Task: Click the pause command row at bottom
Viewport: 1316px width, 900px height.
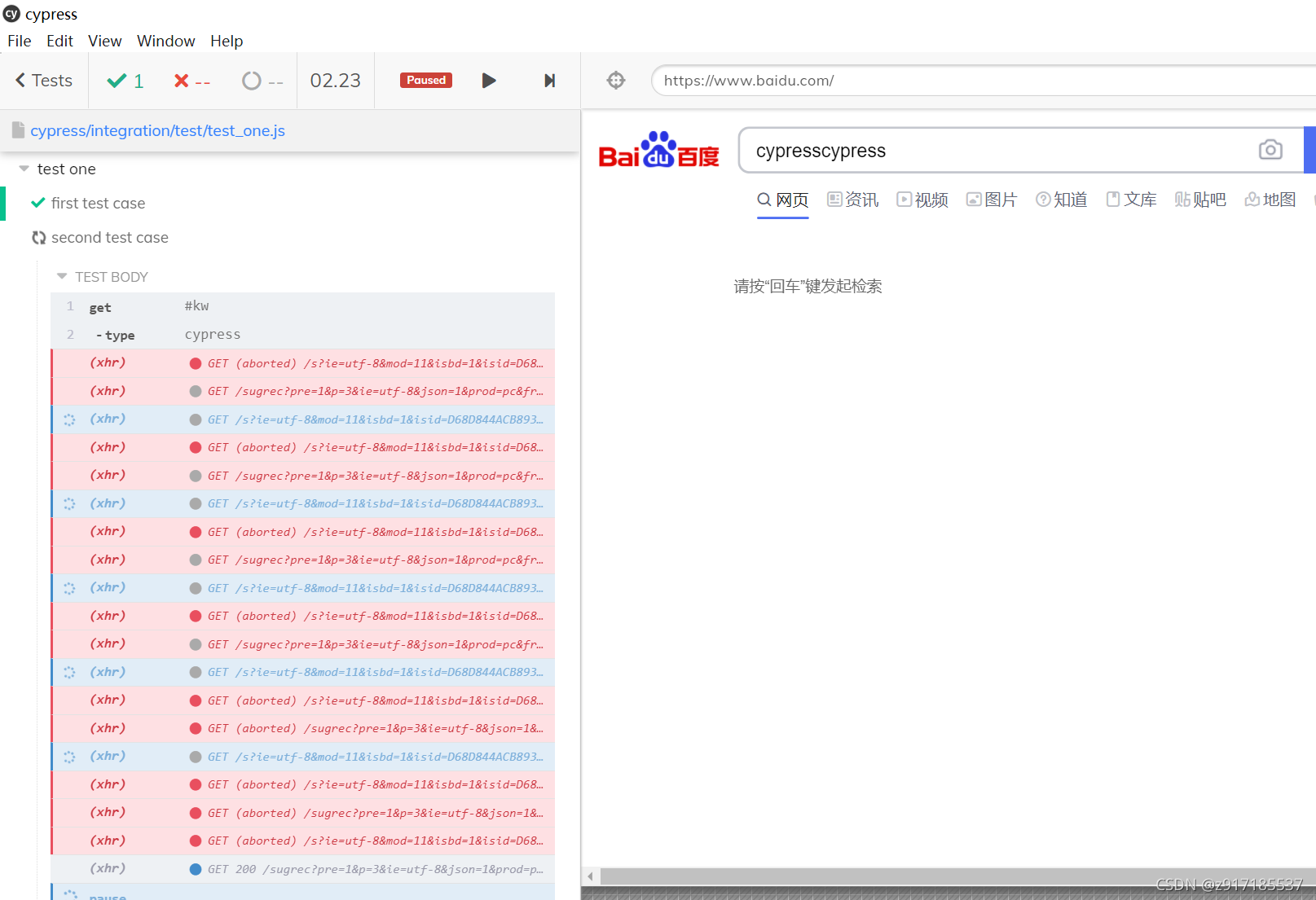Action: (302, 893)
